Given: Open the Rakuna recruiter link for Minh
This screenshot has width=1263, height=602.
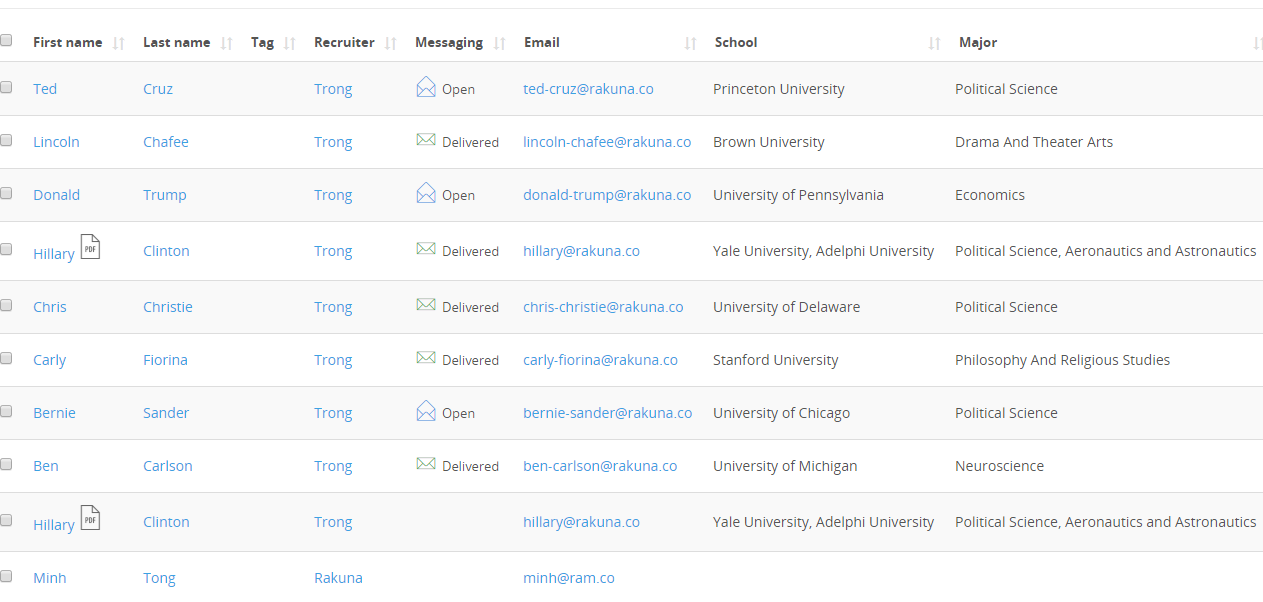Looking at the screenshot, I should pyautogui.click(x=338, y=578).
